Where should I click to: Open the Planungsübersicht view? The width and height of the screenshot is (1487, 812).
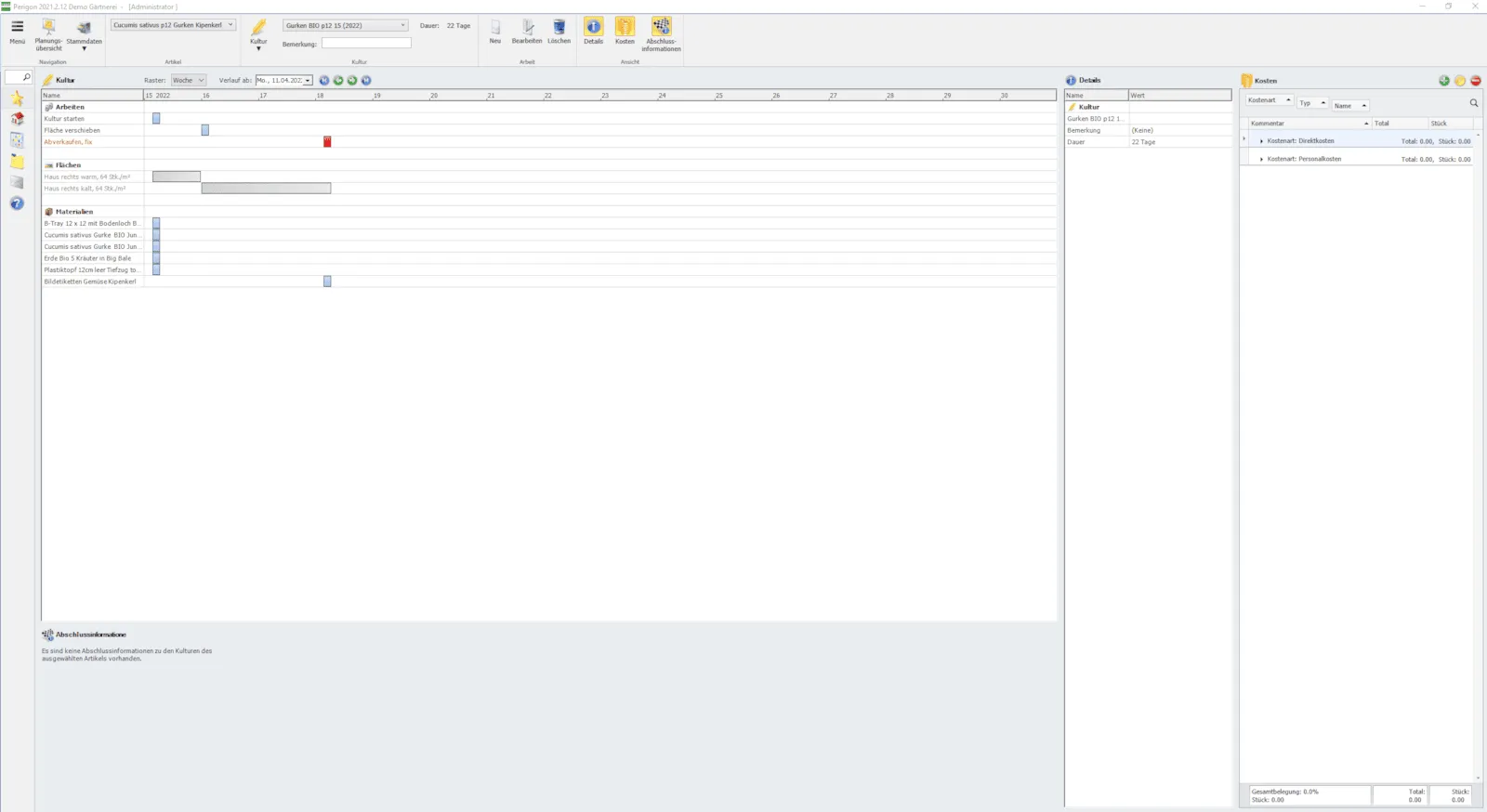pos(48,35)
